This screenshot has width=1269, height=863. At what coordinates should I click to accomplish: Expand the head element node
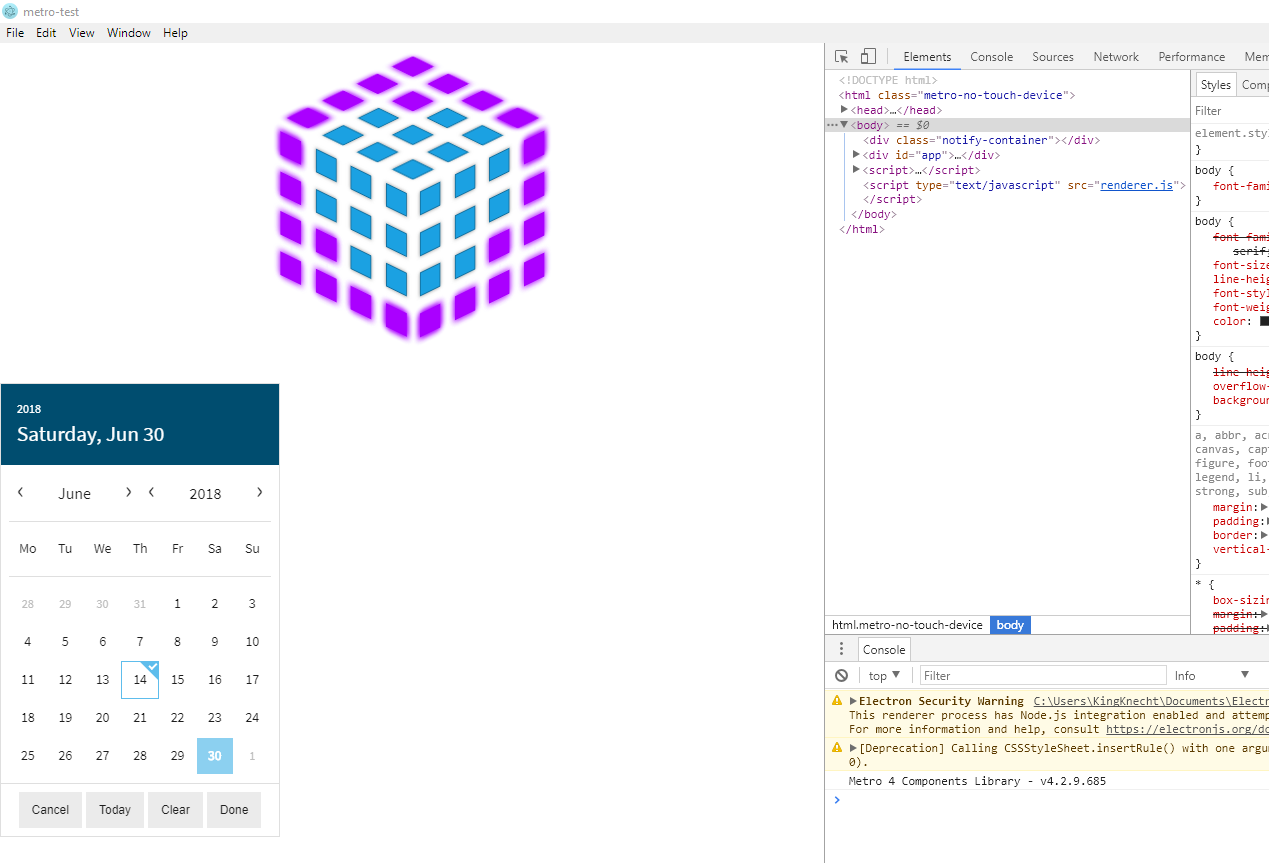[x=844, y=109]
